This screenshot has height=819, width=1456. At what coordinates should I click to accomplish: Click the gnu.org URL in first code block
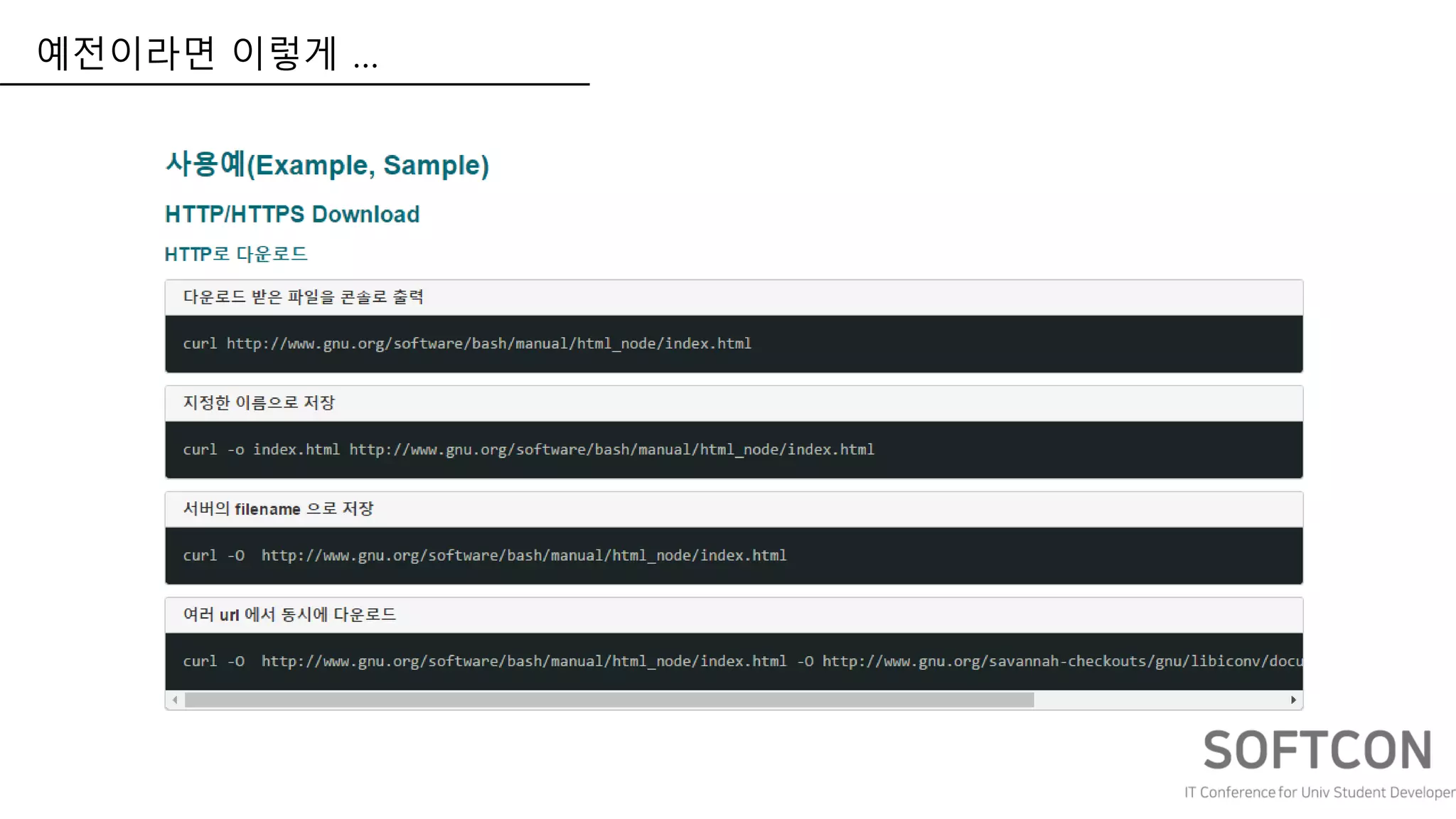[x=488, y=344]
